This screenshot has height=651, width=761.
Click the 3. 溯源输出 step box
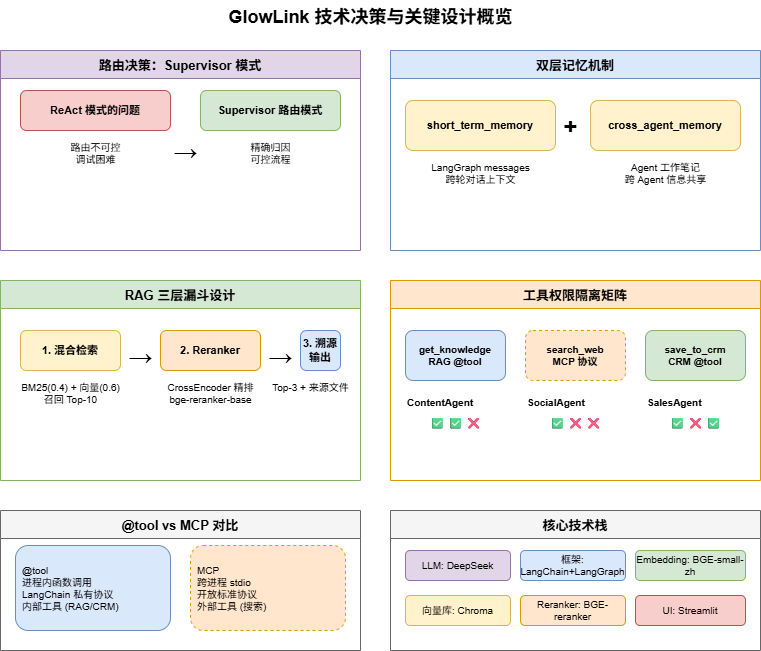click(320, 351)
